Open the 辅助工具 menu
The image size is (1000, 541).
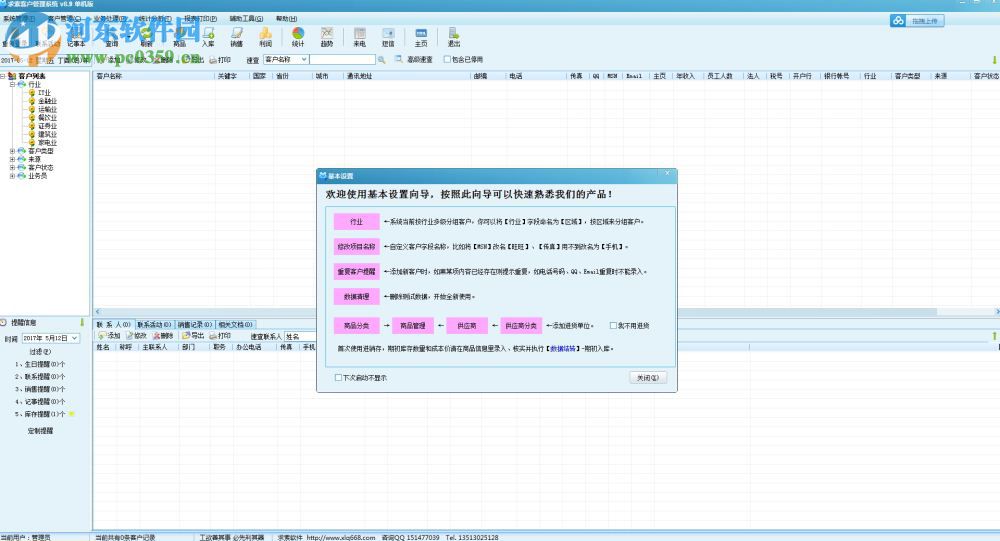tap(246, 19)
